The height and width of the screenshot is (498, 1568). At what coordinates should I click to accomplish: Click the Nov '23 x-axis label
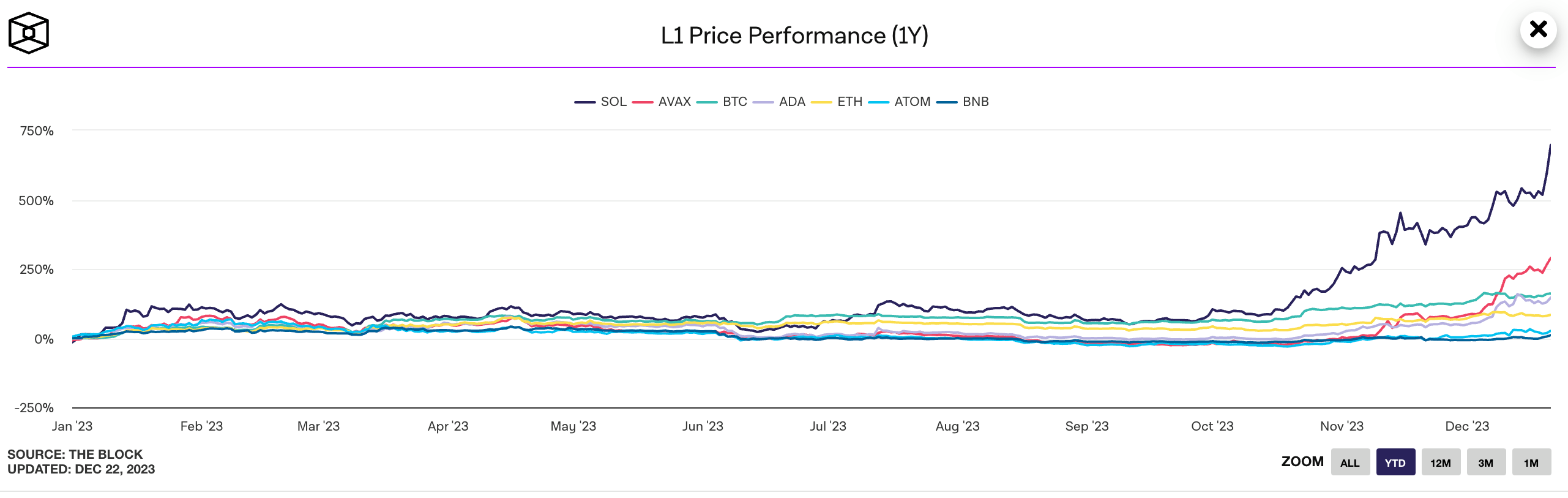[1342, 426]
